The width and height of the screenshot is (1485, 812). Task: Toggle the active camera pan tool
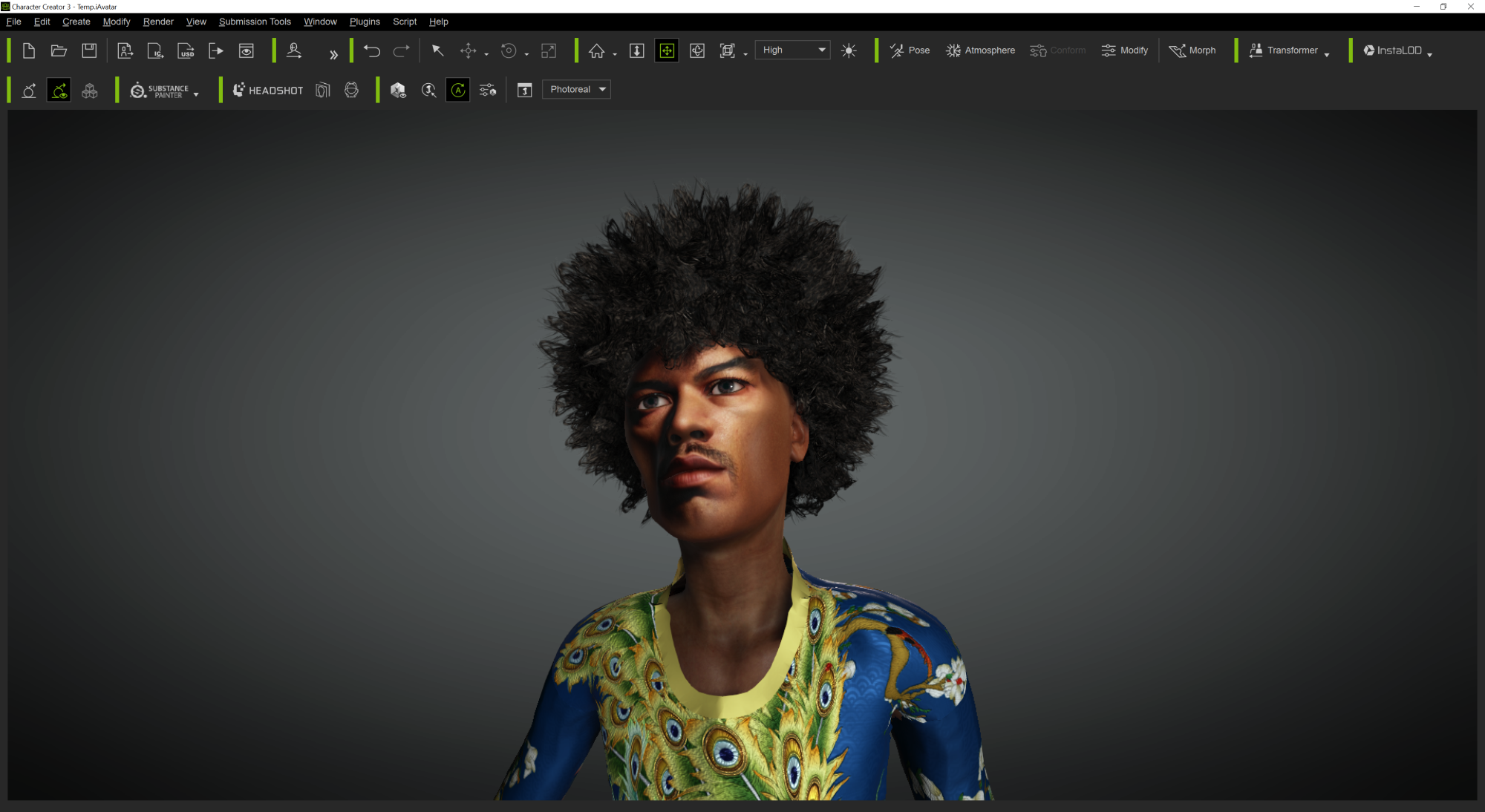(x=667, y=50)
